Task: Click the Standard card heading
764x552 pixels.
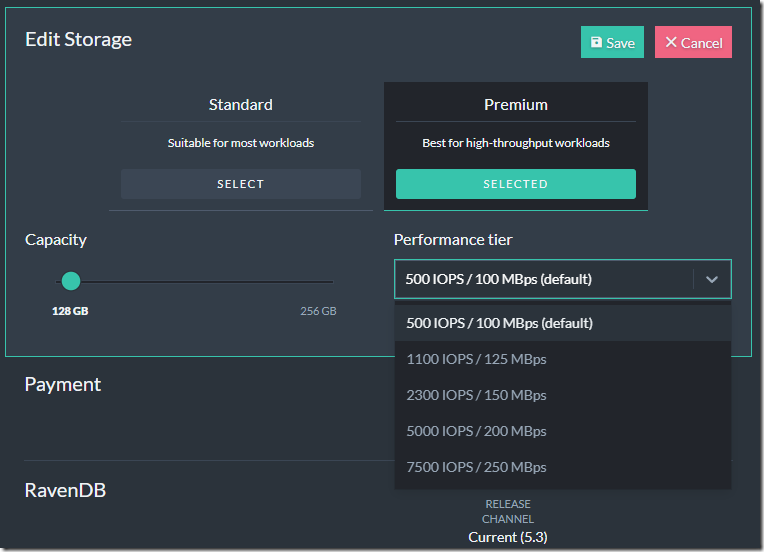Action: (241, 105)
